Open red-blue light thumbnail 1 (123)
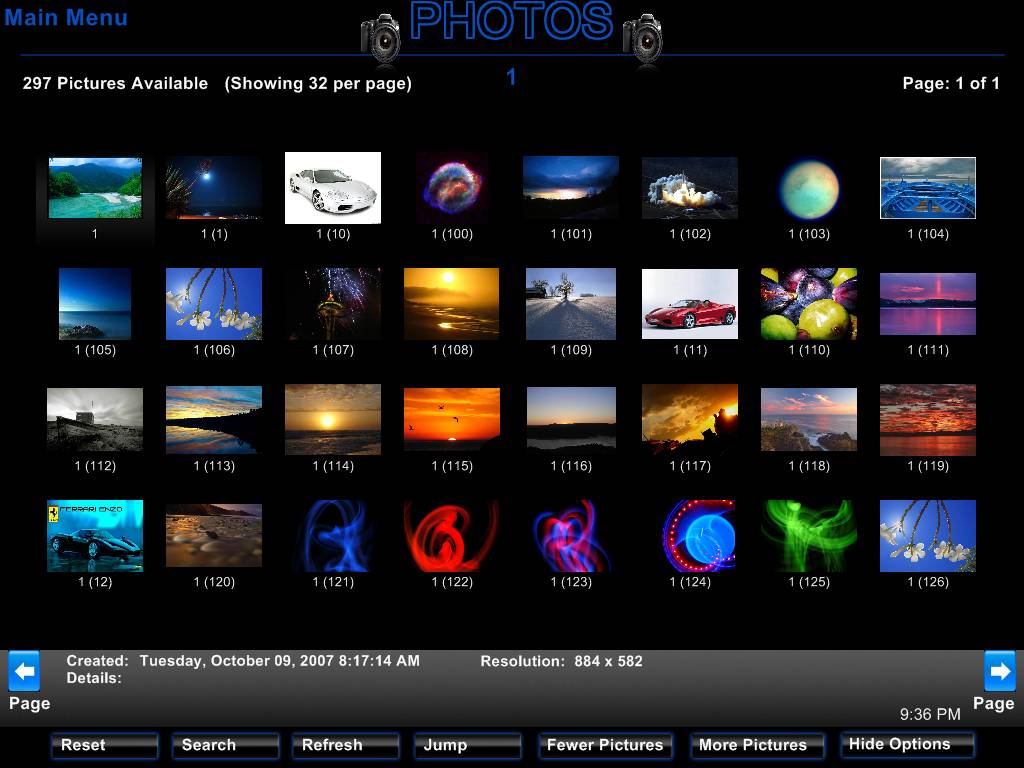The width and height of the screenshot is (1024, 768). pyautogui.click(x=571, y=536)
